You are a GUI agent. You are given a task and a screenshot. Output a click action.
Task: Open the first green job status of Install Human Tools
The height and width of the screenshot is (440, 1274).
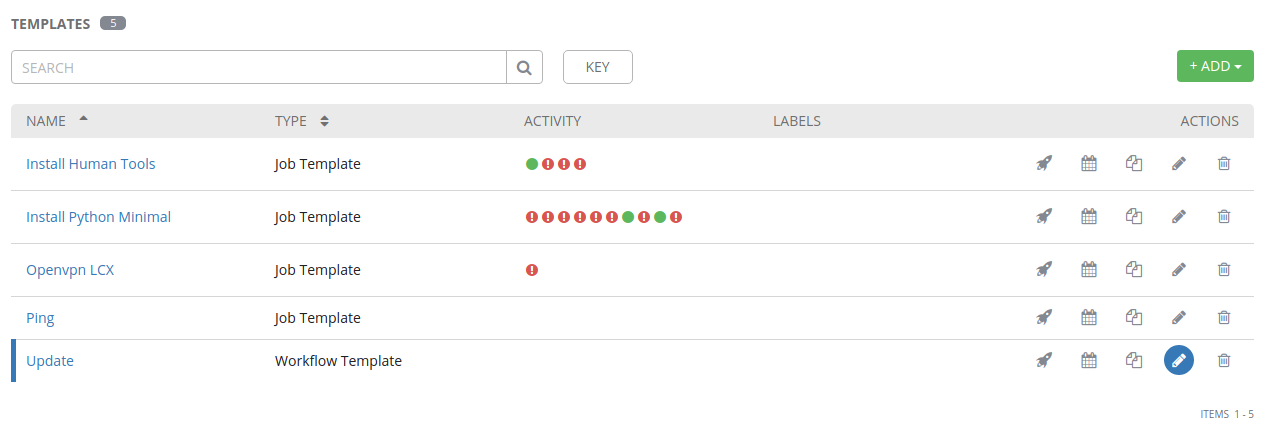tap(532, 164)
